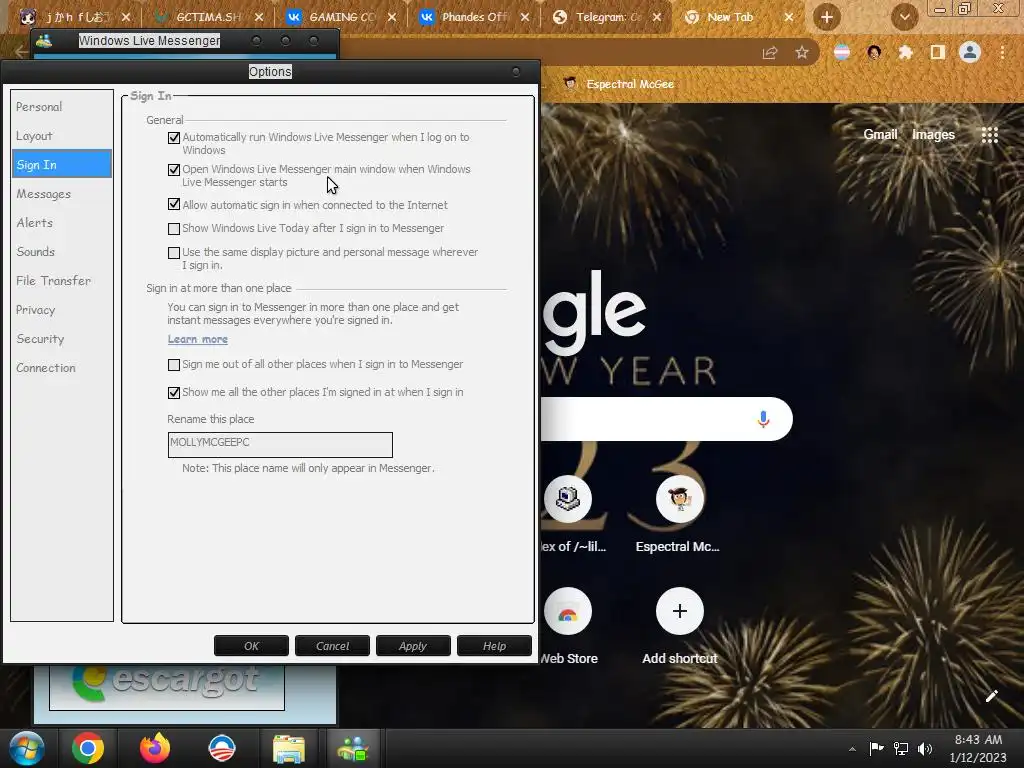Switch to the GCTIMA.SH tab

point(209,17)
